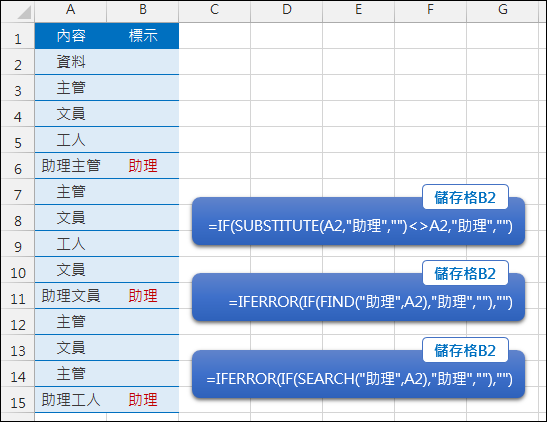This screenshot has width=547, height=422.
Task: Select row 1 header
Action: [18, 36]
